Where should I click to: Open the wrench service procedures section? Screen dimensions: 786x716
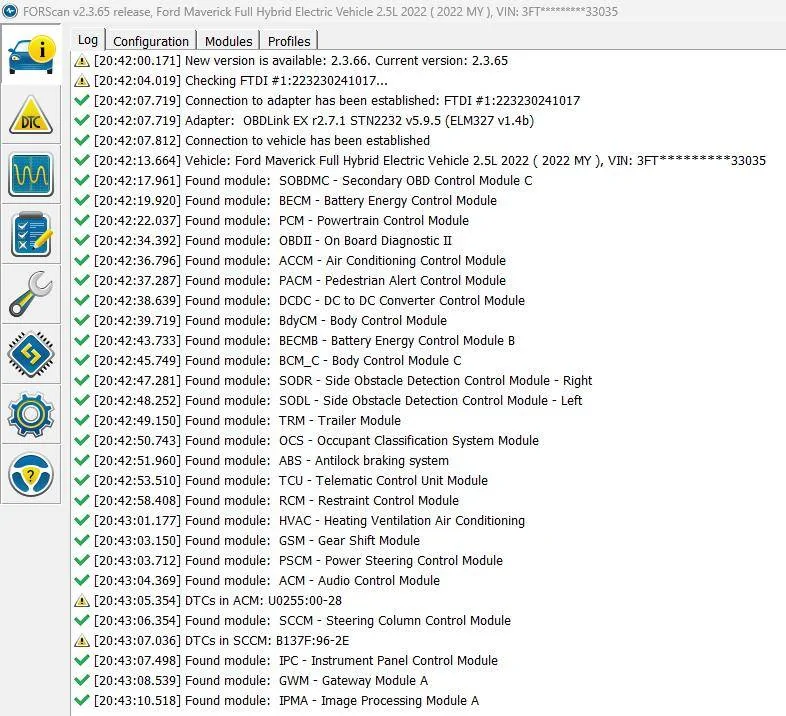[x=31, y=294]
